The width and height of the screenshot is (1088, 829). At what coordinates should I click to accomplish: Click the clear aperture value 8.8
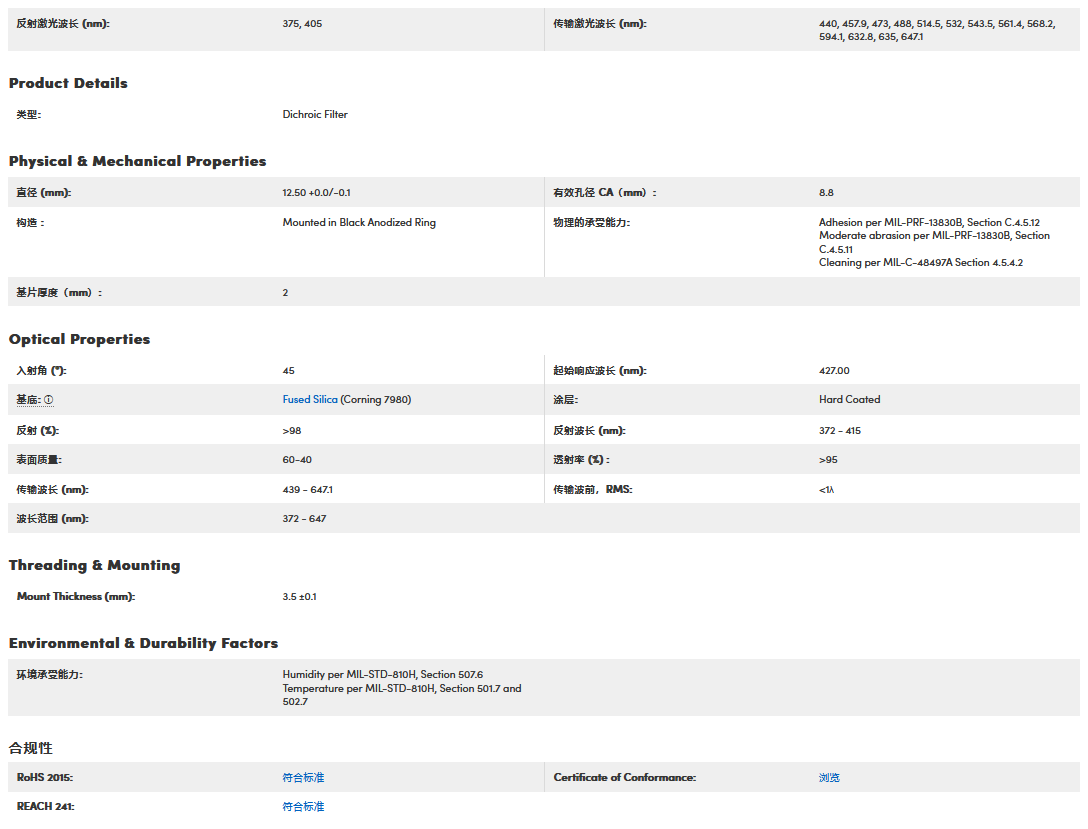pyautogui.click(x=826, y=193)
